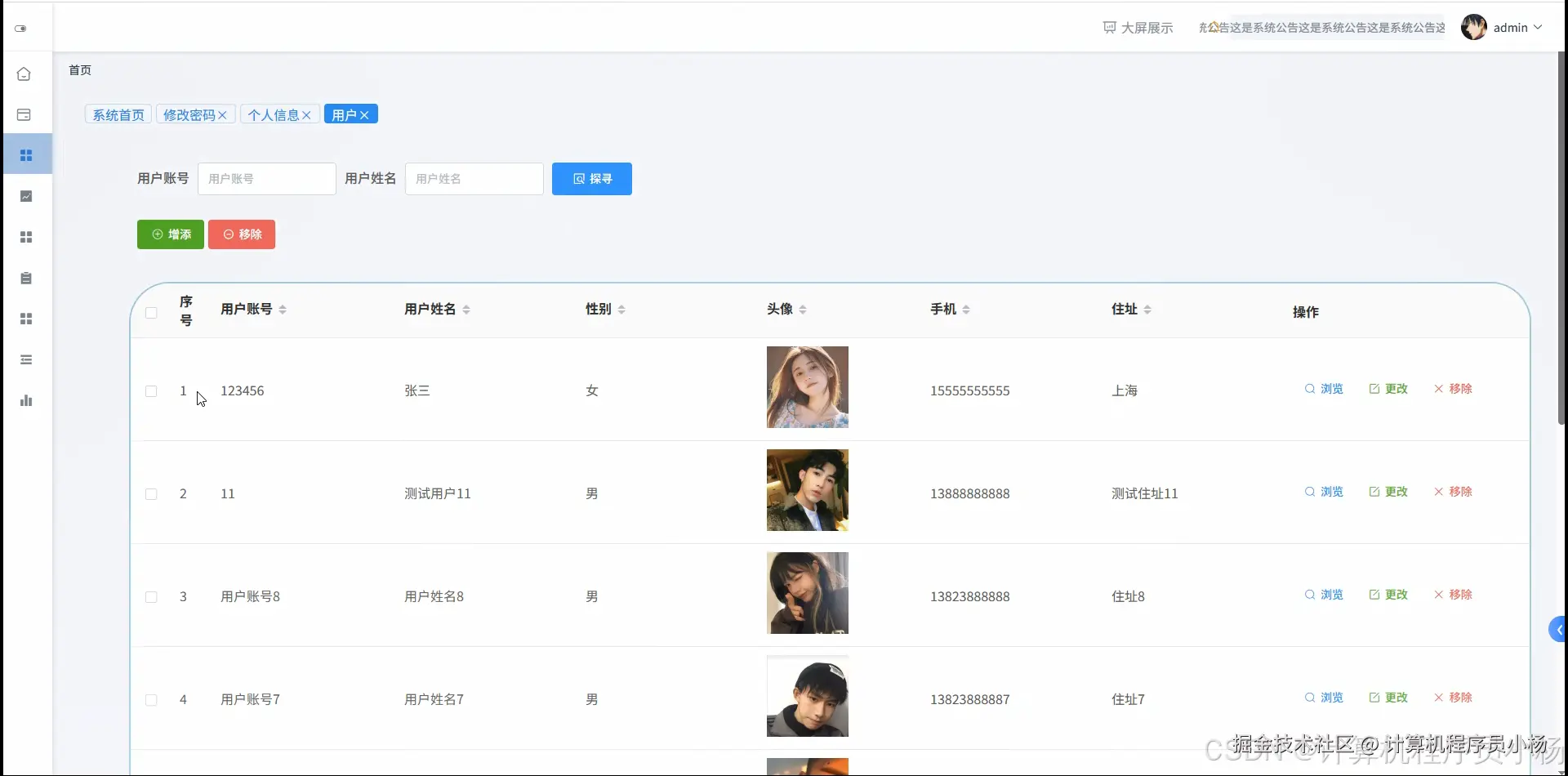Open the home icon in sidebar
Screen dimensions: 1568x776
(24, 74)
